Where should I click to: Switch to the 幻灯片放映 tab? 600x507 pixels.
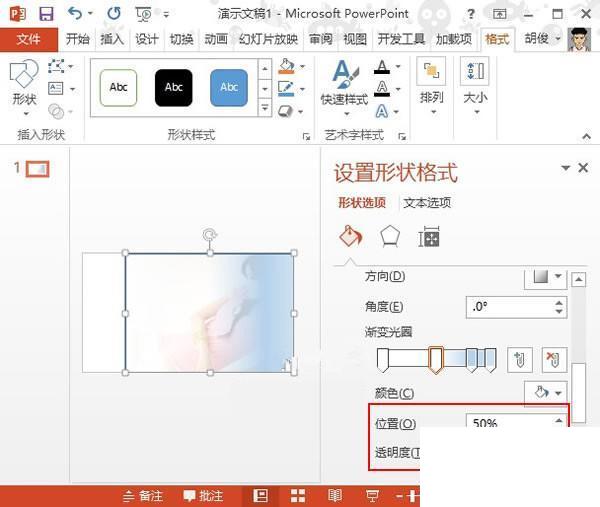click(268, 39)
